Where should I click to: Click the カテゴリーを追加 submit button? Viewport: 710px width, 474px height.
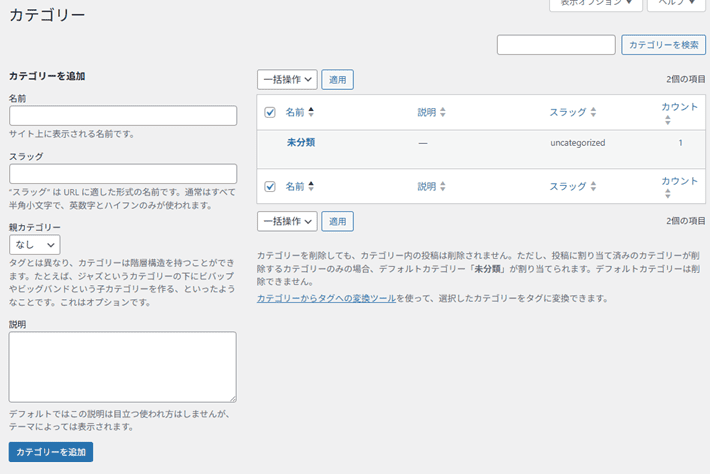51,452
